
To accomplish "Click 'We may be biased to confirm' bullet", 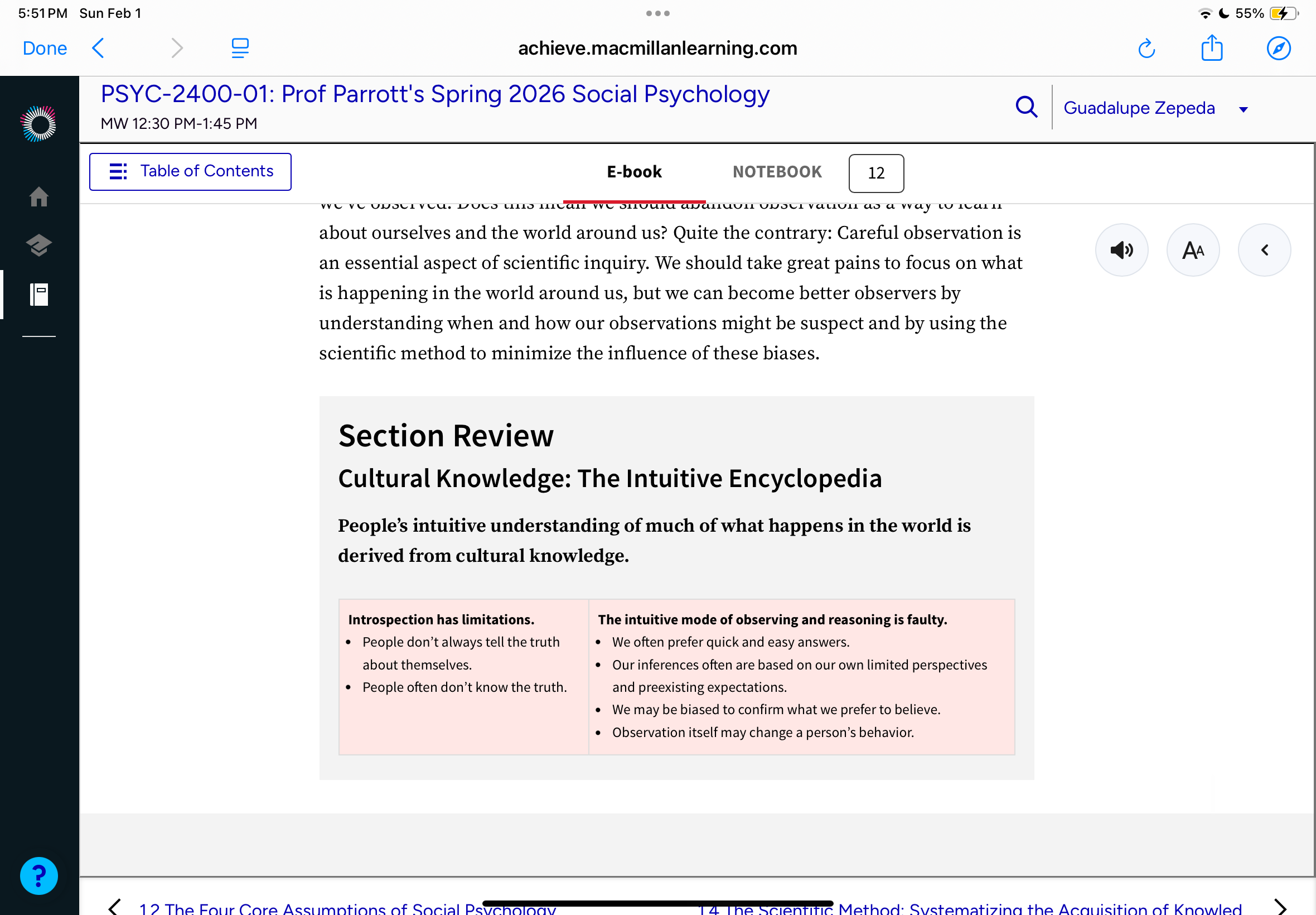I will (776, 709).
